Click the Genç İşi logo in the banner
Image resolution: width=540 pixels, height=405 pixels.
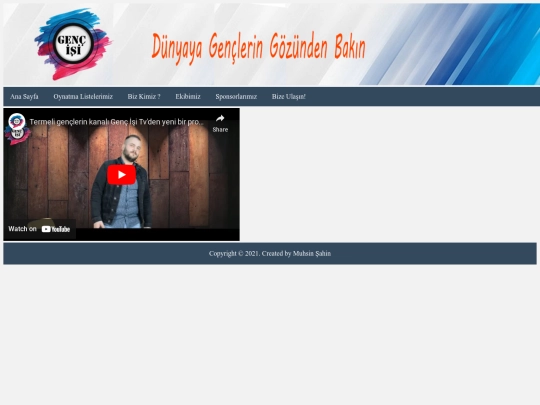[x=73, y=44]
